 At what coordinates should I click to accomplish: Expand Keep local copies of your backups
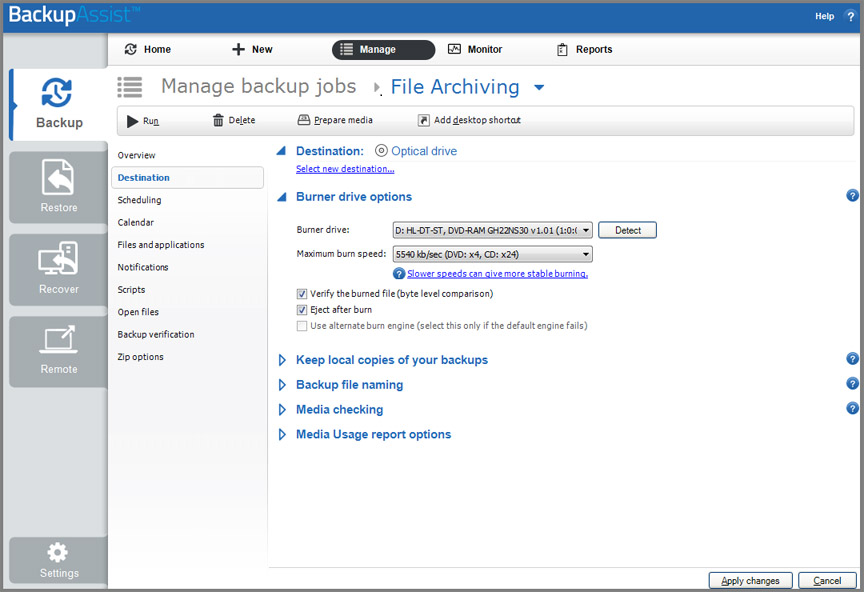pyautogui.click(x=282, y=360)
